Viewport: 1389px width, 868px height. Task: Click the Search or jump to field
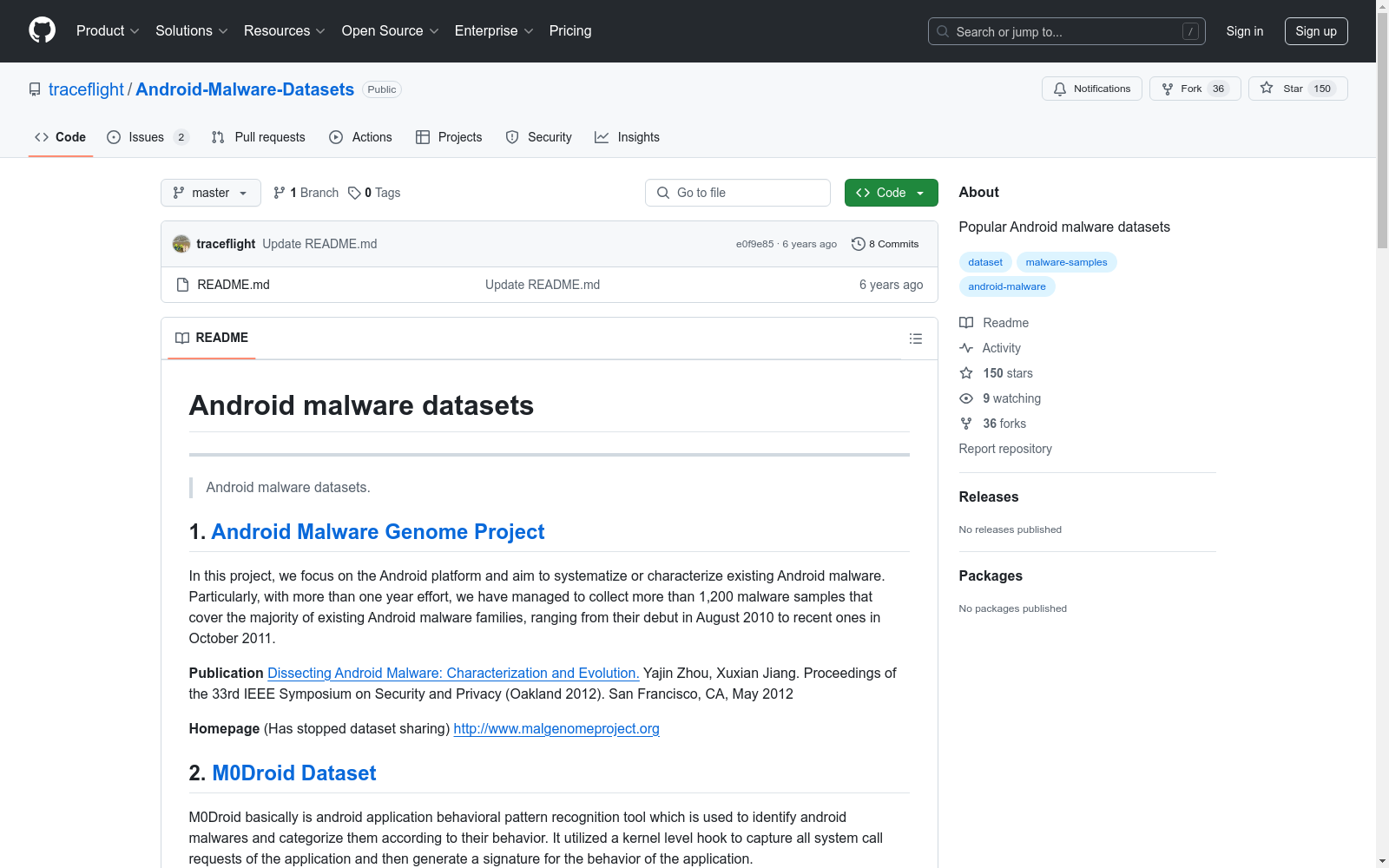click(1066, 31)
